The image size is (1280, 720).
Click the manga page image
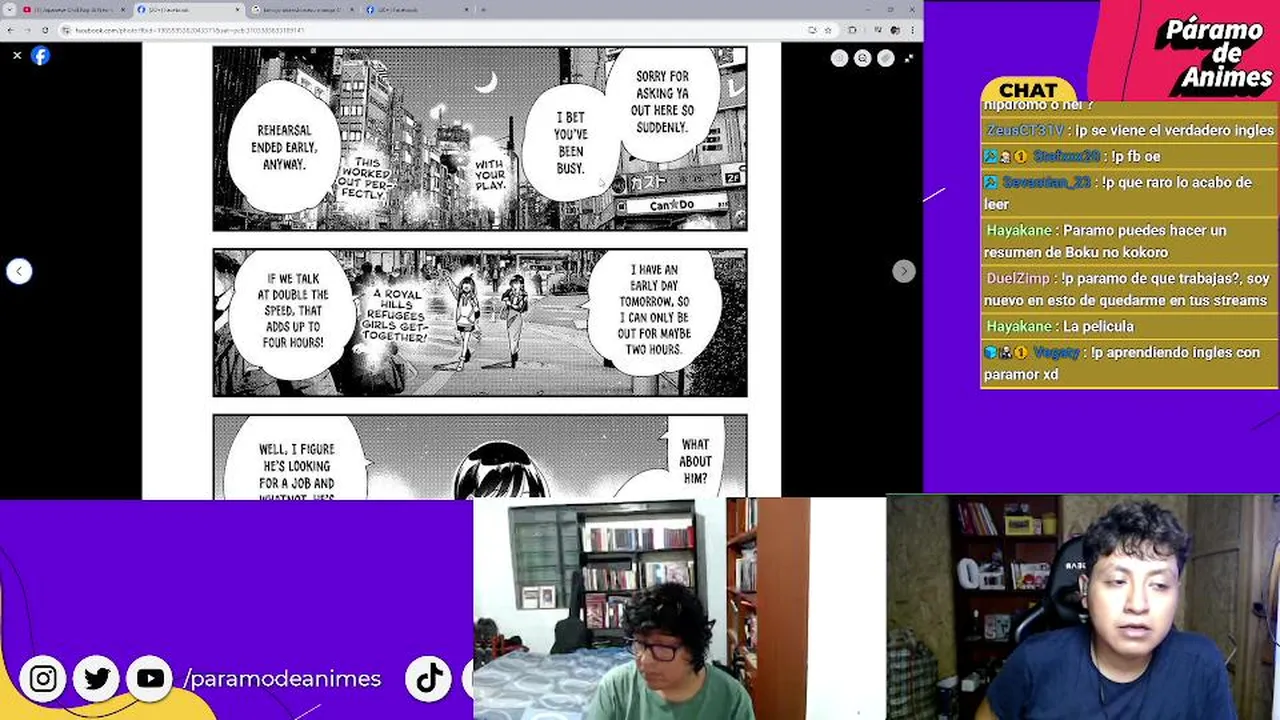coord(461,270)
